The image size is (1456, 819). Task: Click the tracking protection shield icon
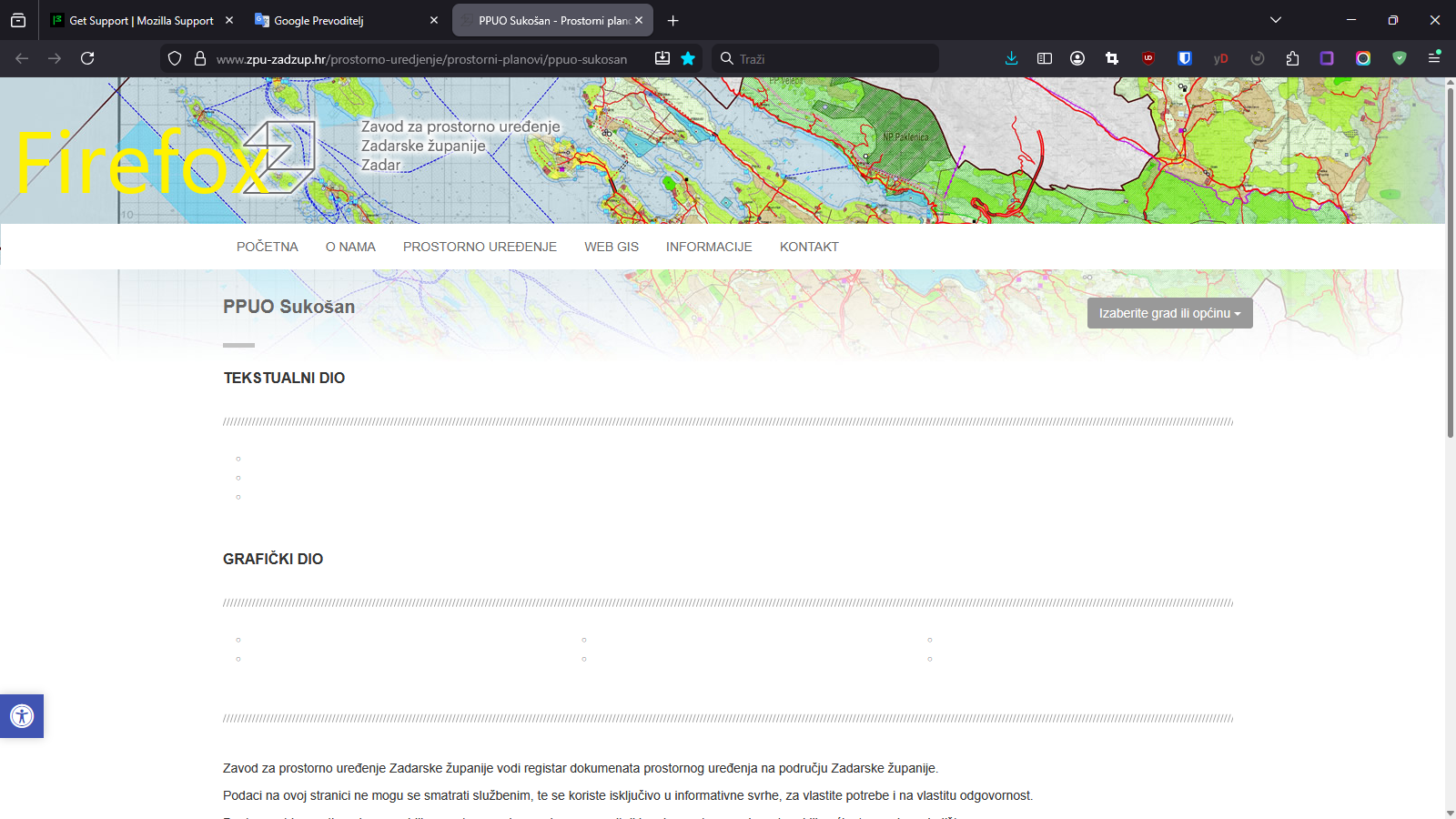pyautogui.click(x=175, y=58)
